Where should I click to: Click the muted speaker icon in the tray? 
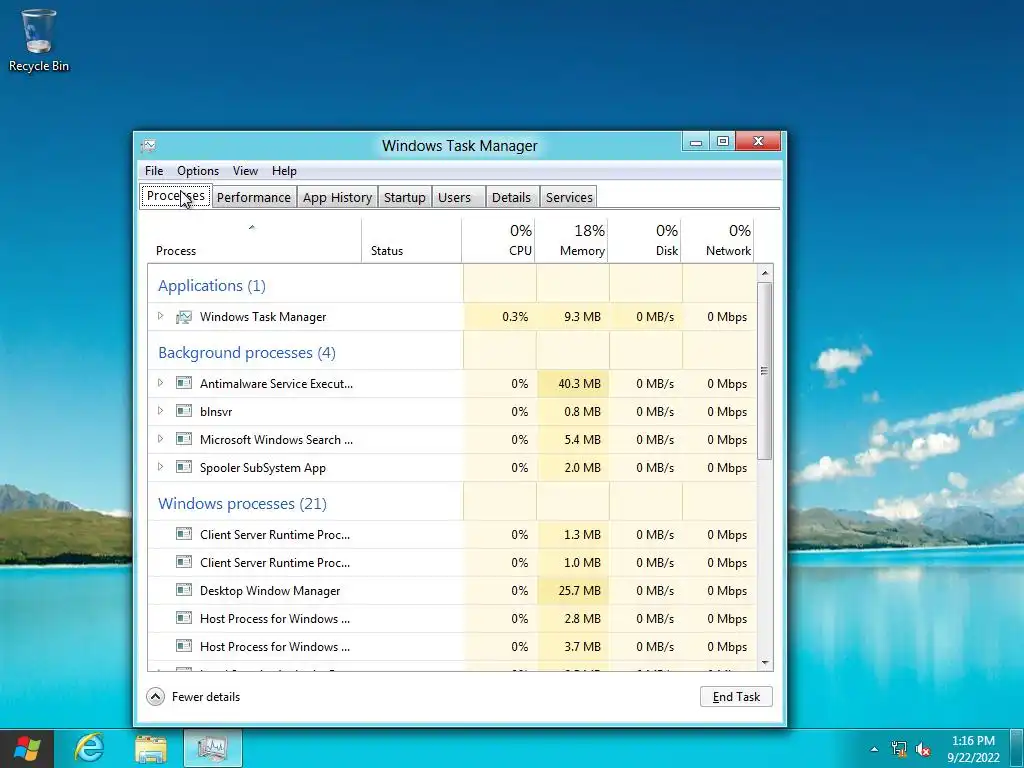tap(923, 749)
